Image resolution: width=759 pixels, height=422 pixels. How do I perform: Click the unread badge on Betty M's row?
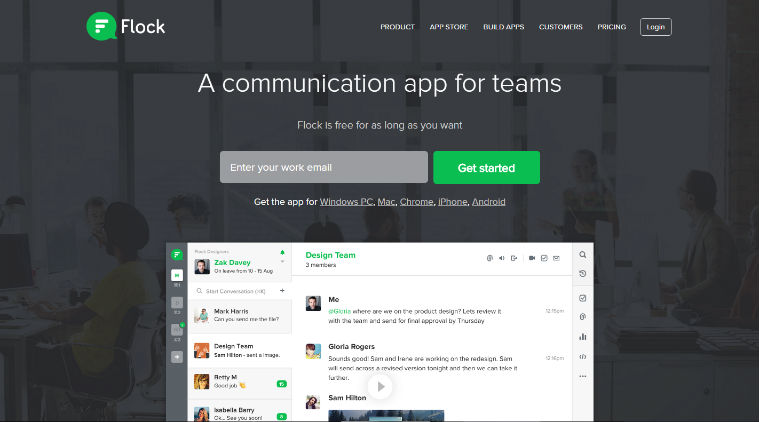[x=282, y=384]
